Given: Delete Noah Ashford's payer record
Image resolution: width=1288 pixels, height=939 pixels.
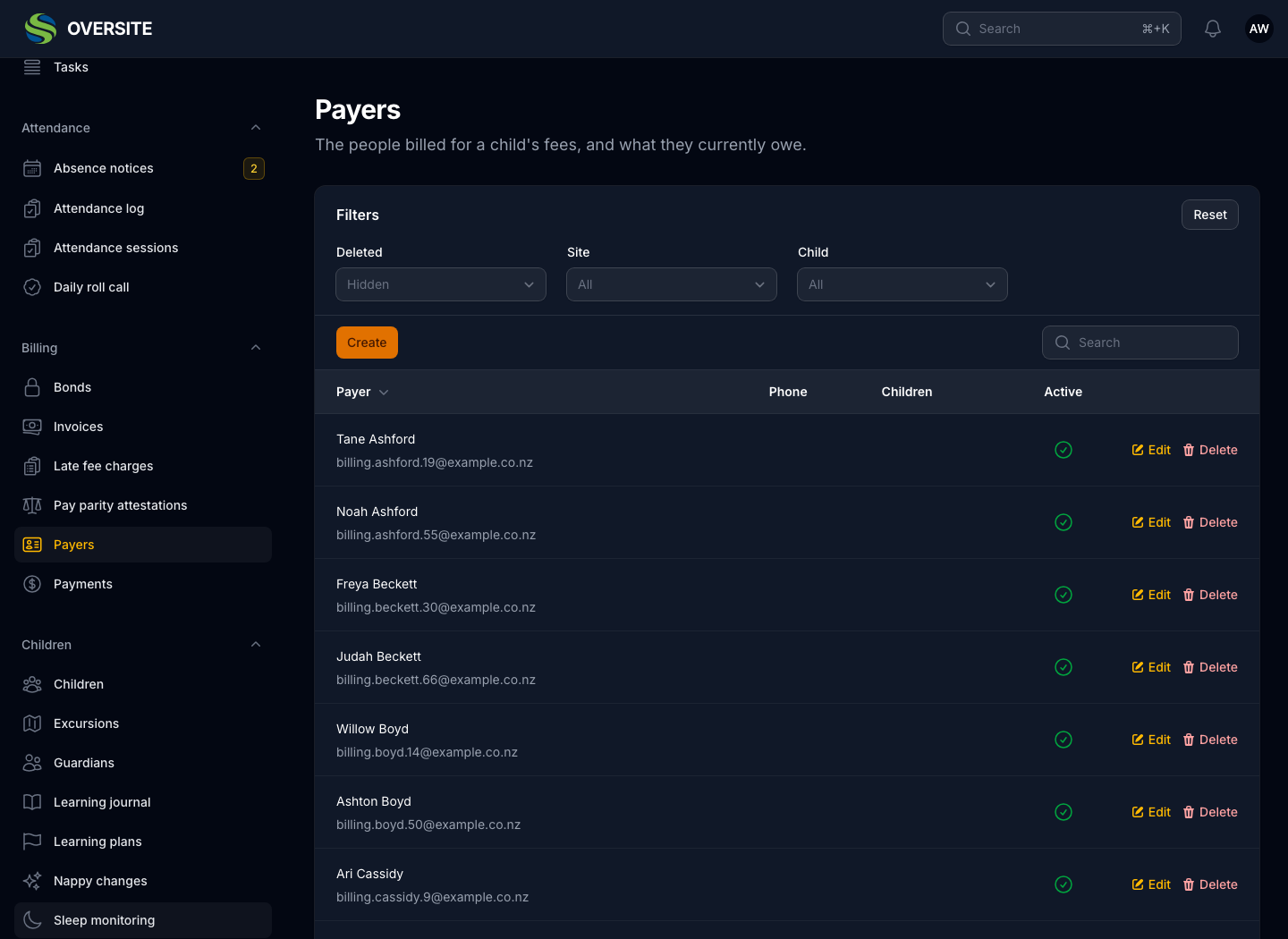Looking at the screenshot, I should pos(1210,522).
